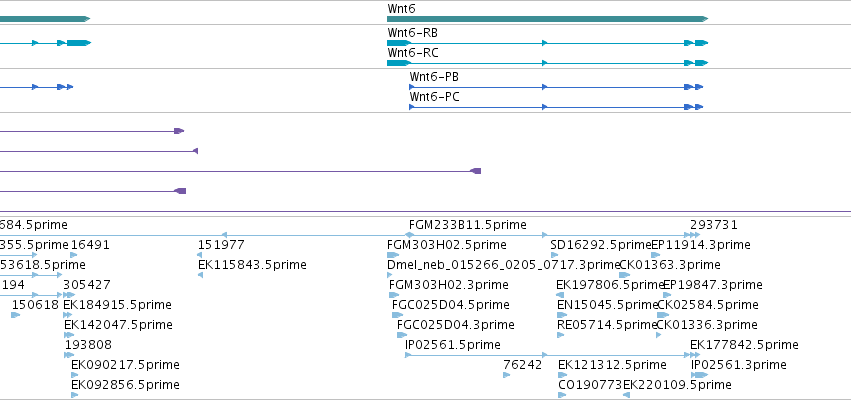The width and height of the screenshot is (851, 400).
Task: Select the EK142047.5prime EST label
Action: point(118,325)
